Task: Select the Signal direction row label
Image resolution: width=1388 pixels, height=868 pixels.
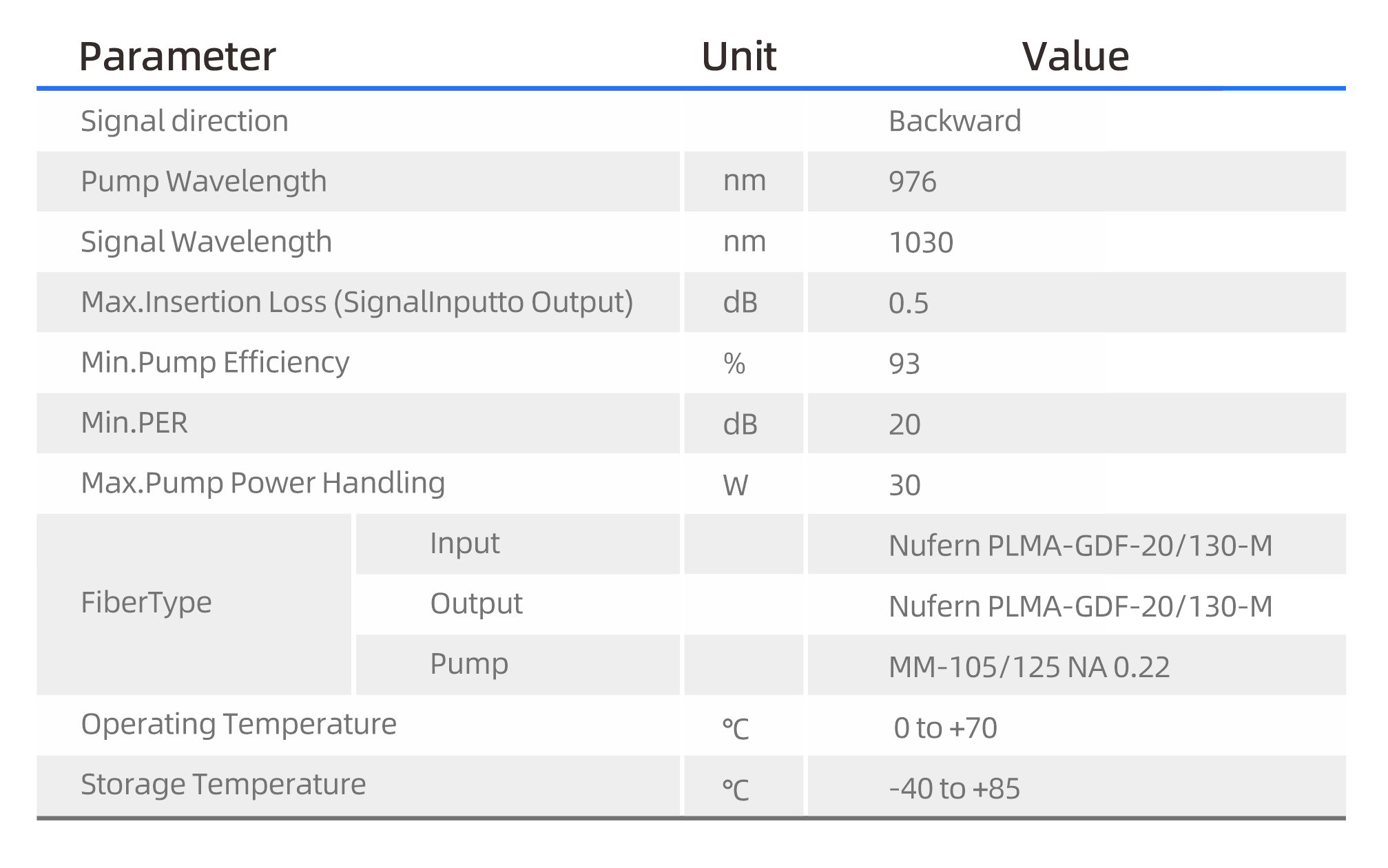Action: (x=185, y=121)
